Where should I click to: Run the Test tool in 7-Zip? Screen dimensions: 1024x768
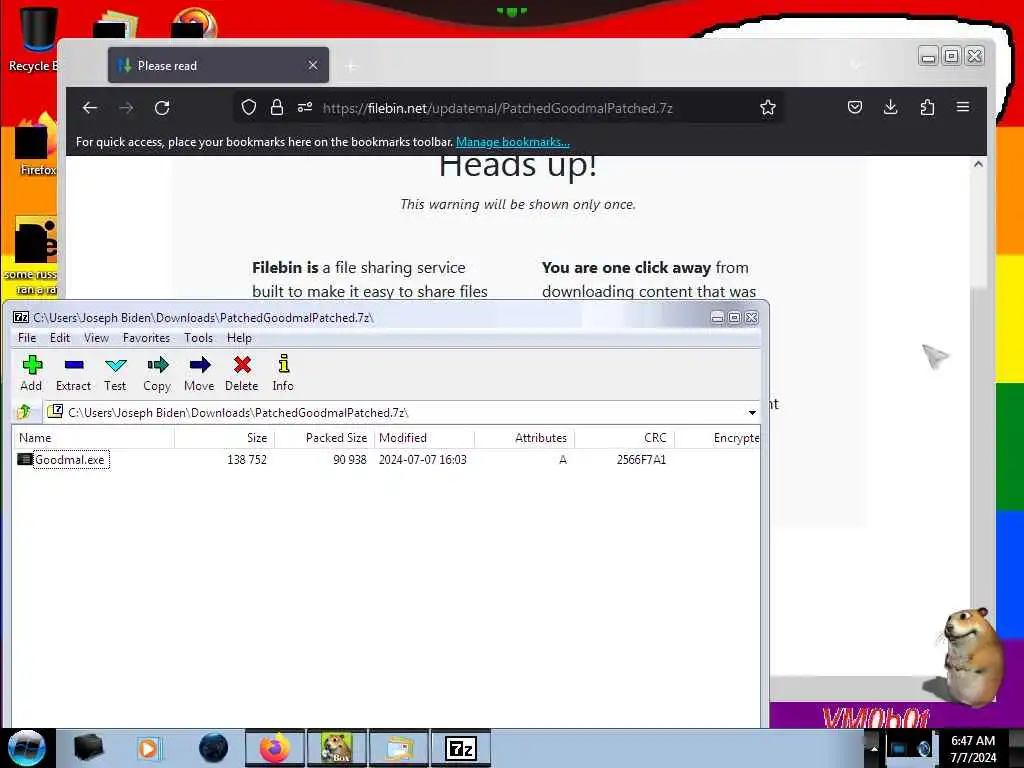pos(115,373)
